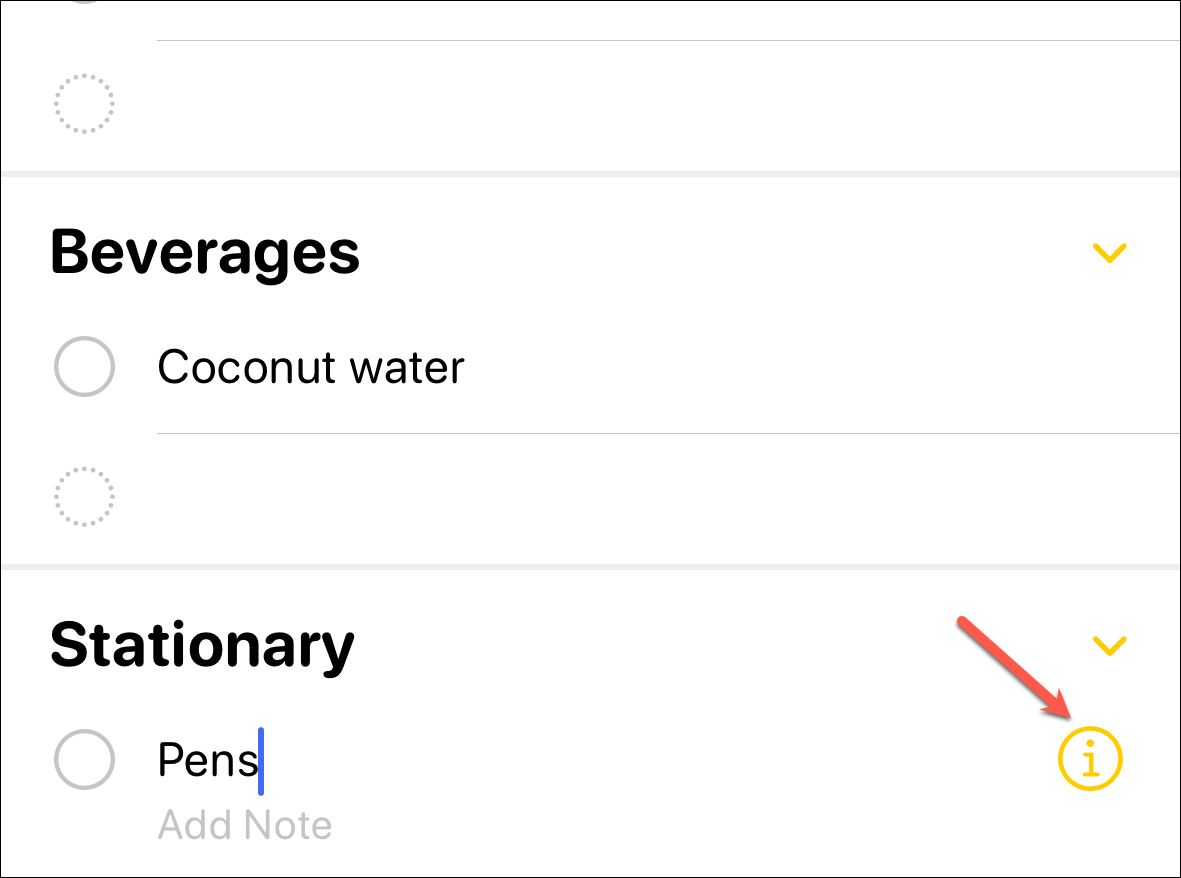Select the Stationary section heading
The height and width of the screenshot is (878, 1181).
(x=202, y=645)
